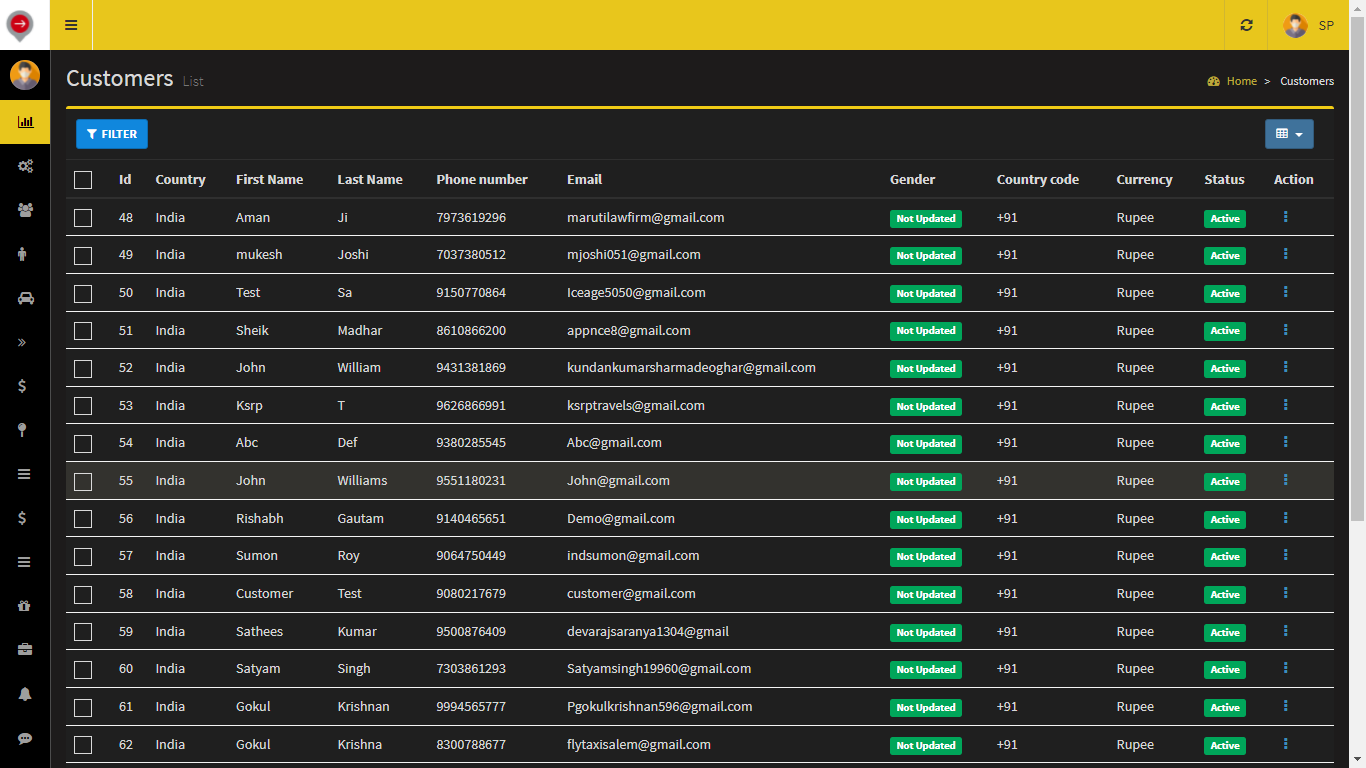Select checkbox for customer Id 49
This screenshot has width=1366, height=768.
click(83, 255)
